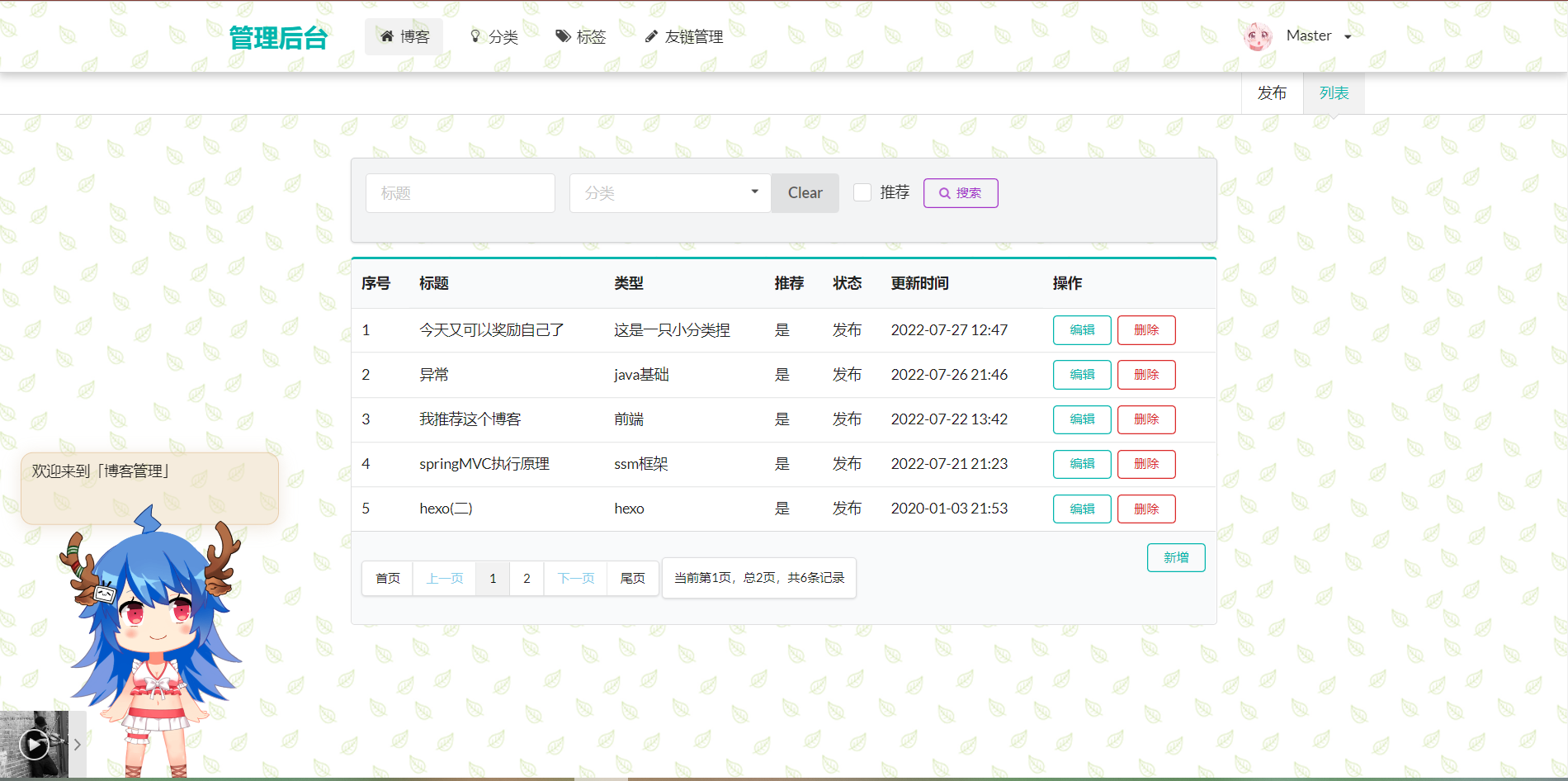The height and width of the screenshot is (781, 1568).
Task: Delete the hexo(二) row
Action: point(1146,509)
